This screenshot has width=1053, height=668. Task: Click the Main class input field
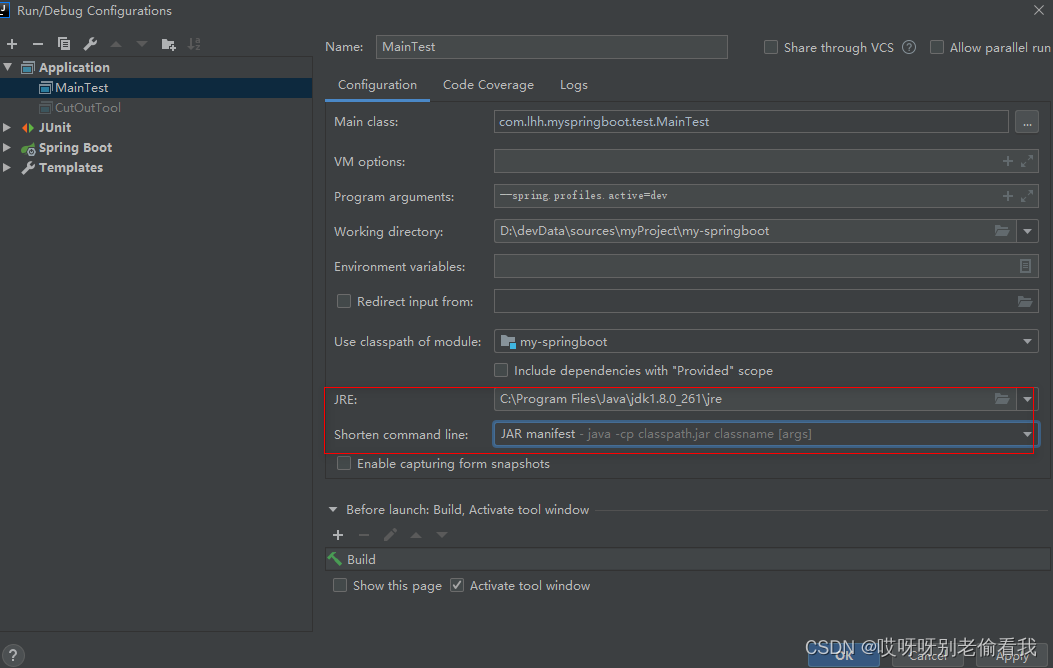coord(751,122)
